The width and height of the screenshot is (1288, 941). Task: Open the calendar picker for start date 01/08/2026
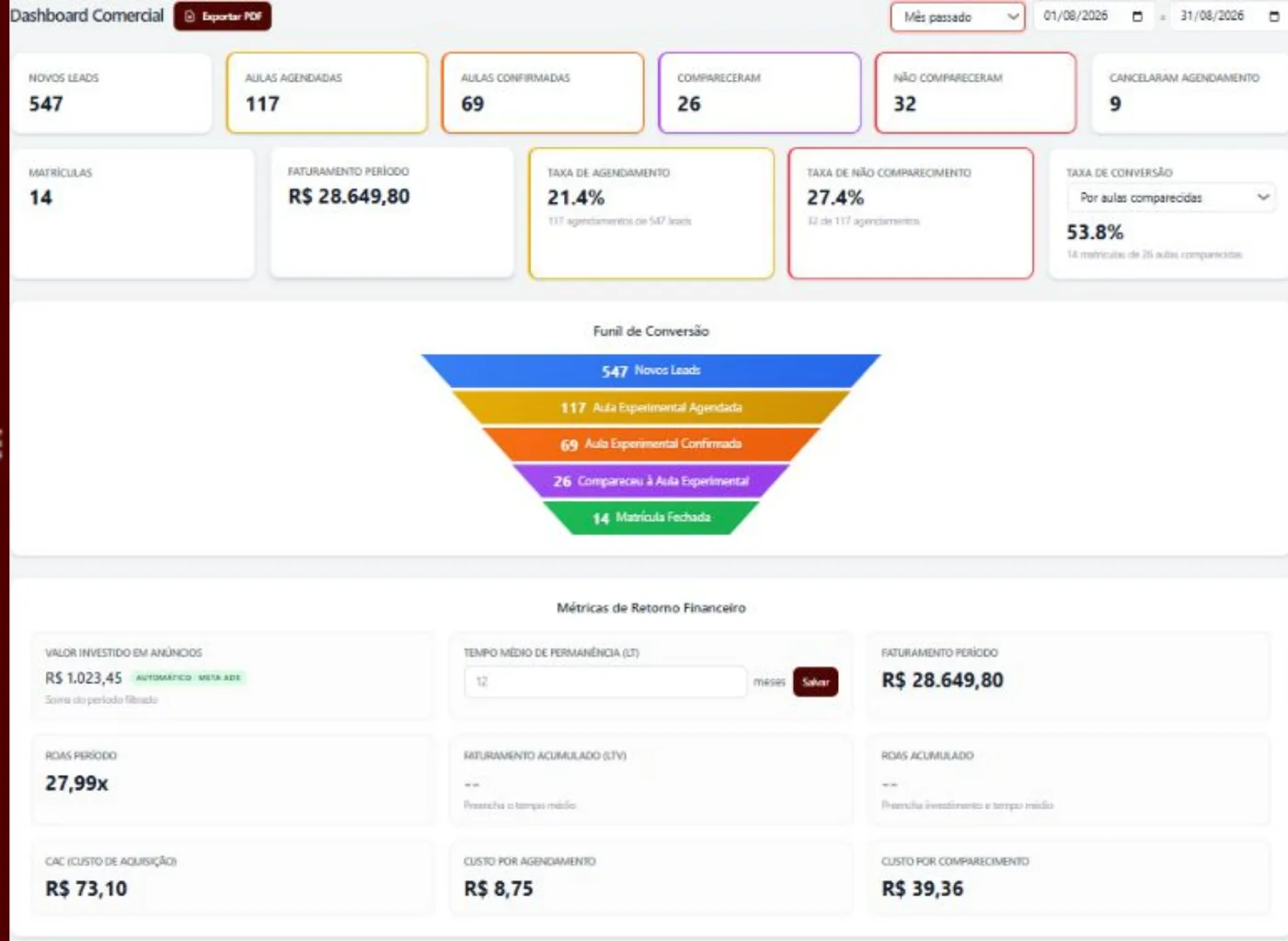click(x=1137, y=17)
